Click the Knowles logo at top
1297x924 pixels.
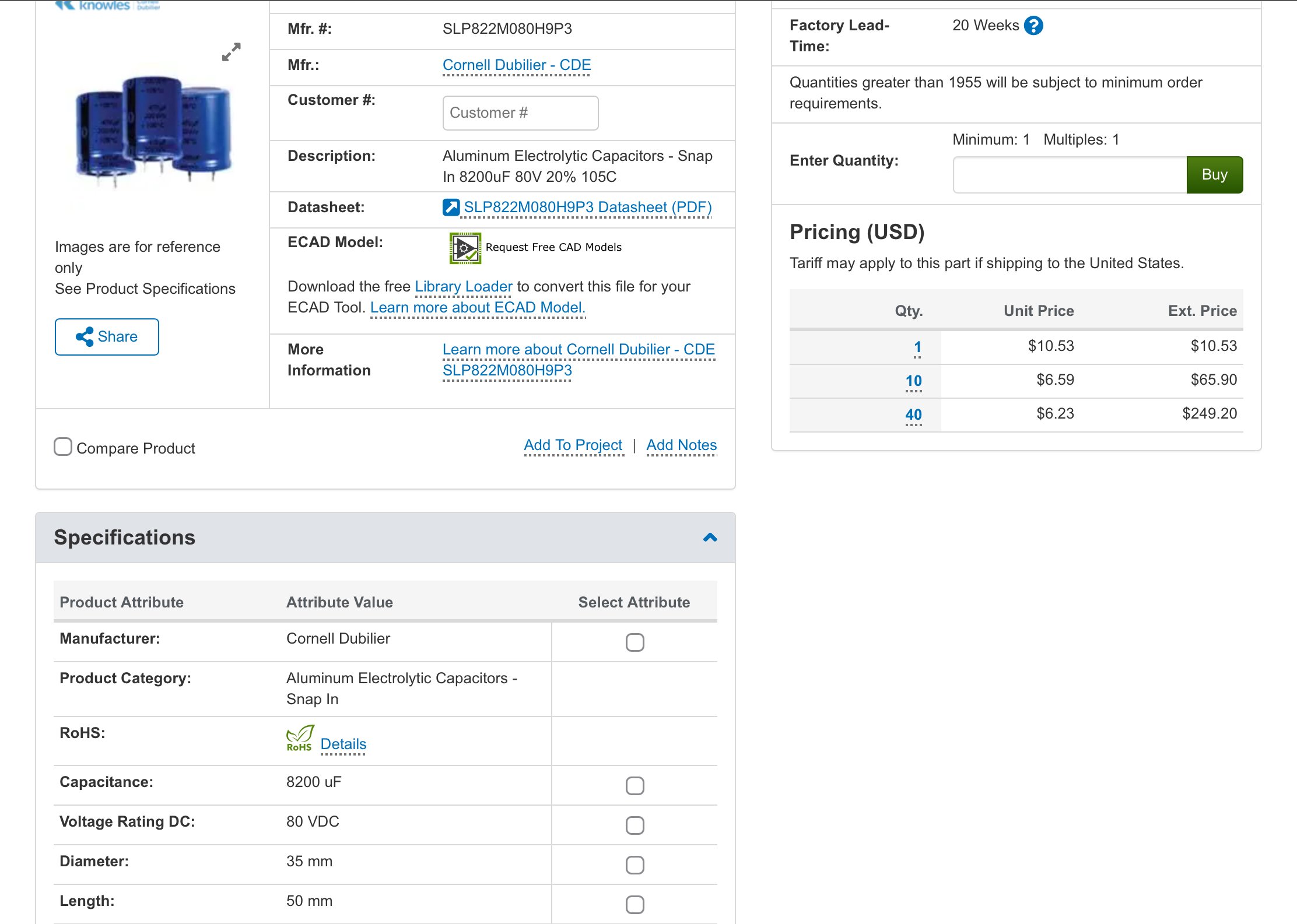pos(105,5)
